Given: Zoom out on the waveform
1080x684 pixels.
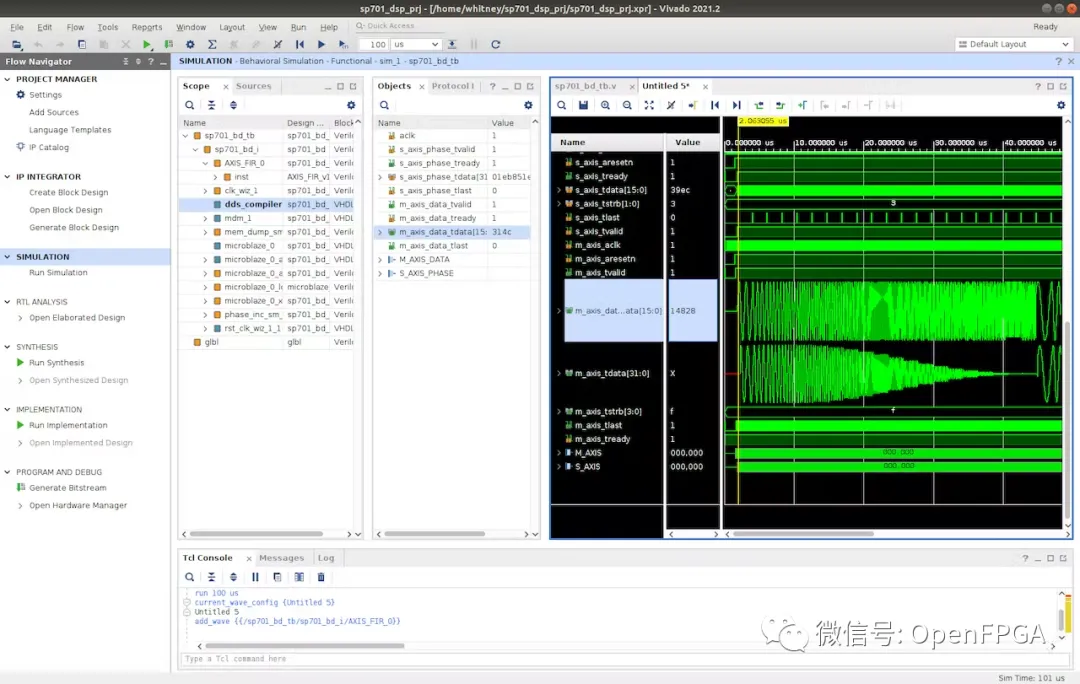Looking at the screenshot, I should tap(627, 105).
